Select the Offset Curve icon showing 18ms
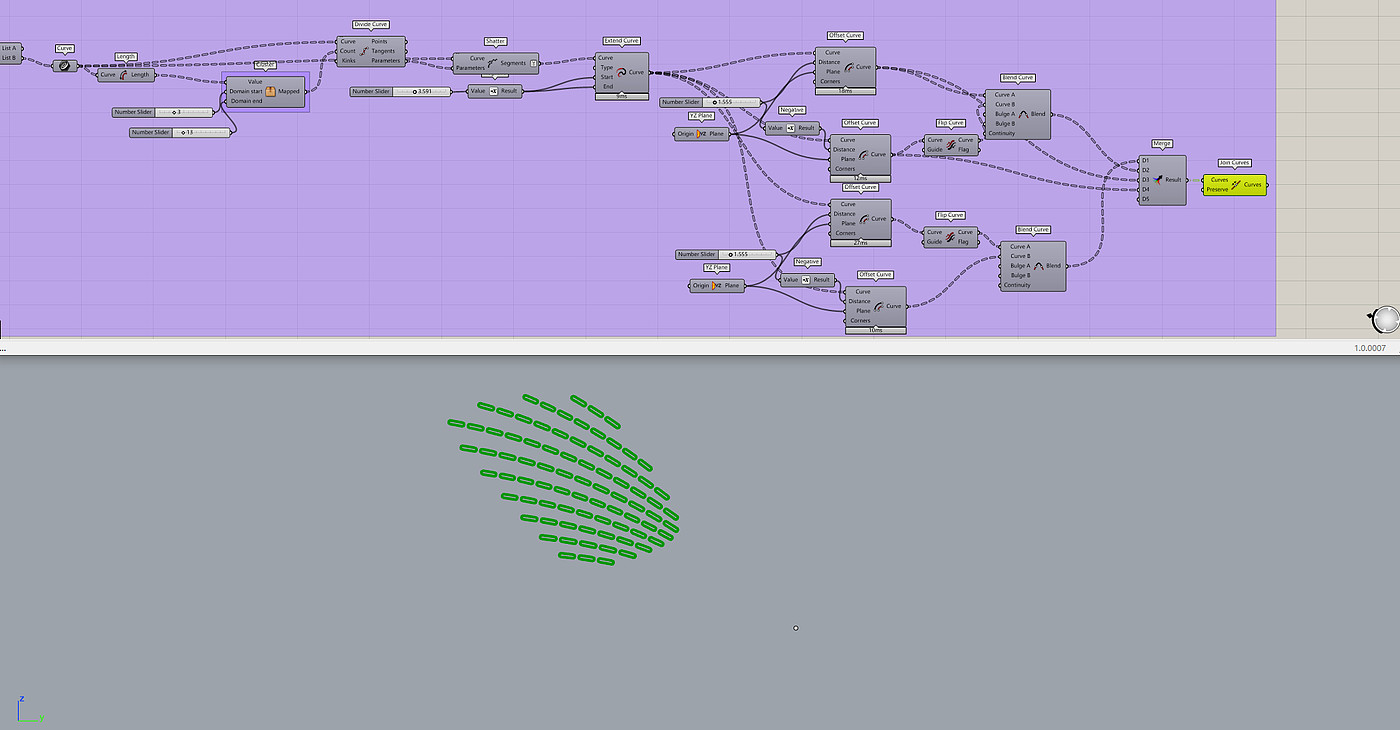The image size is (1400, 730). tap(849, 67)
